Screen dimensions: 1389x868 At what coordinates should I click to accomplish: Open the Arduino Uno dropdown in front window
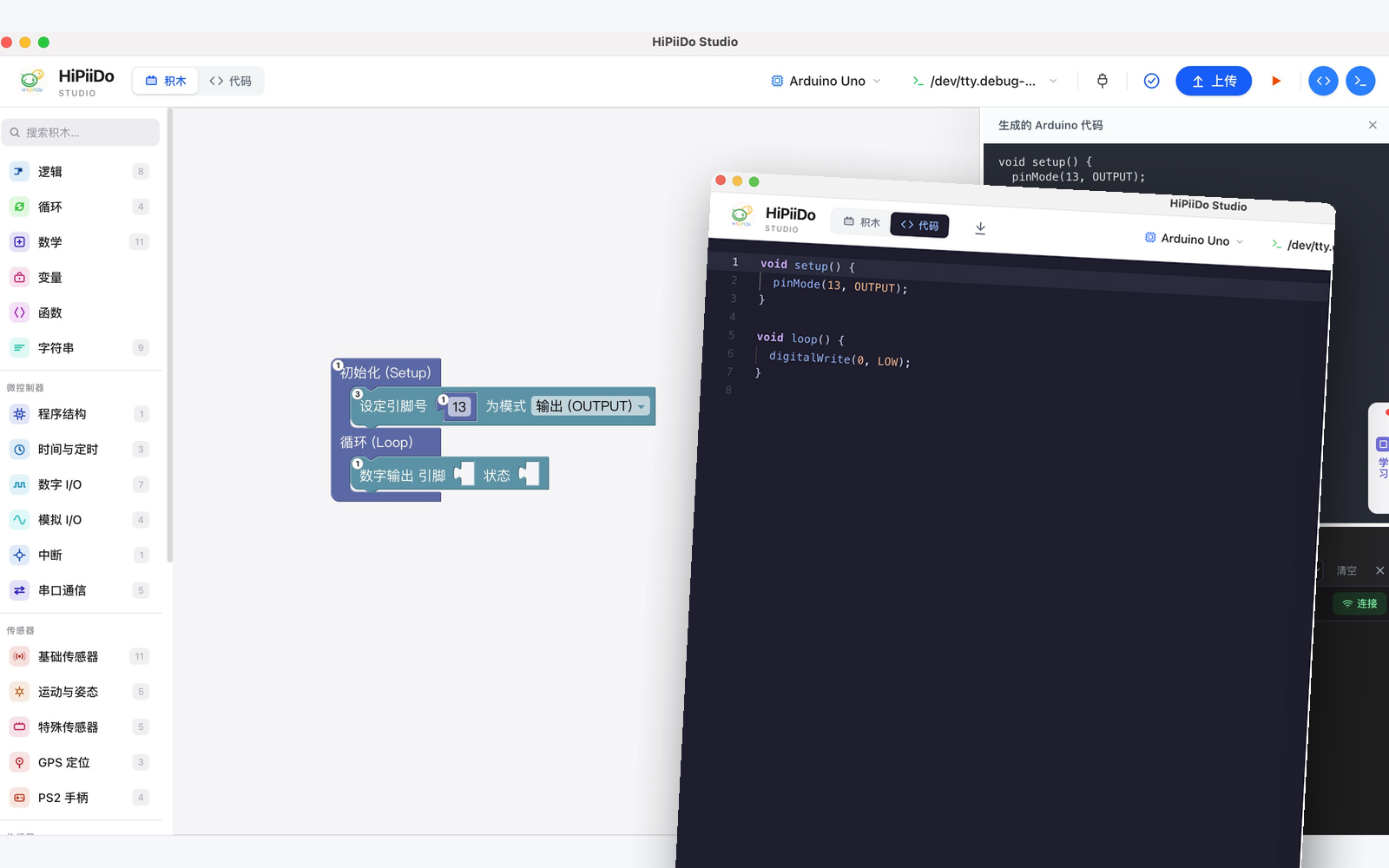[x=1194, y=240]
